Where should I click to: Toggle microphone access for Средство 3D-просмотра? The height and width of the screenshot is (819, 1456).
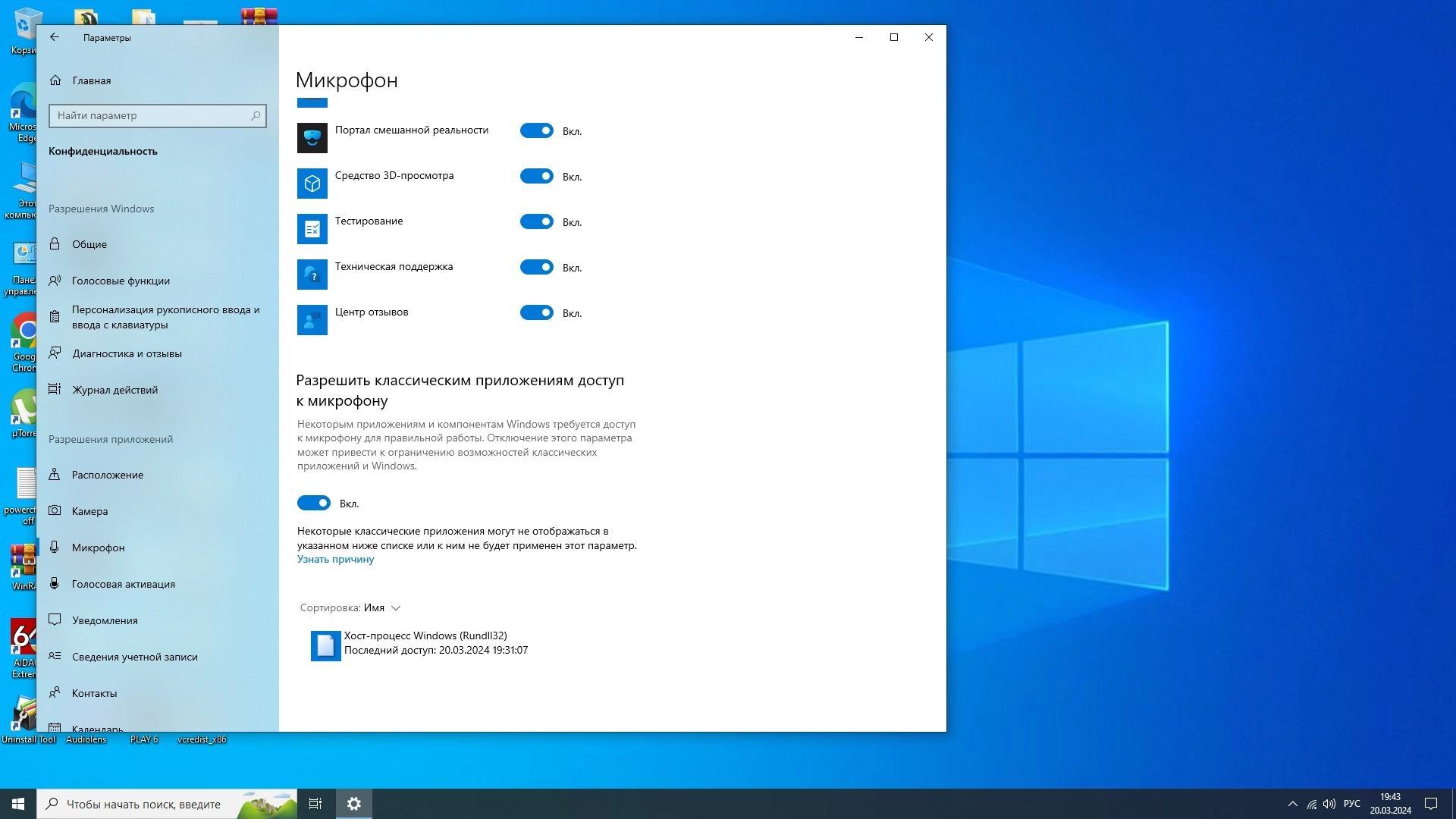(x=537, y=176)
